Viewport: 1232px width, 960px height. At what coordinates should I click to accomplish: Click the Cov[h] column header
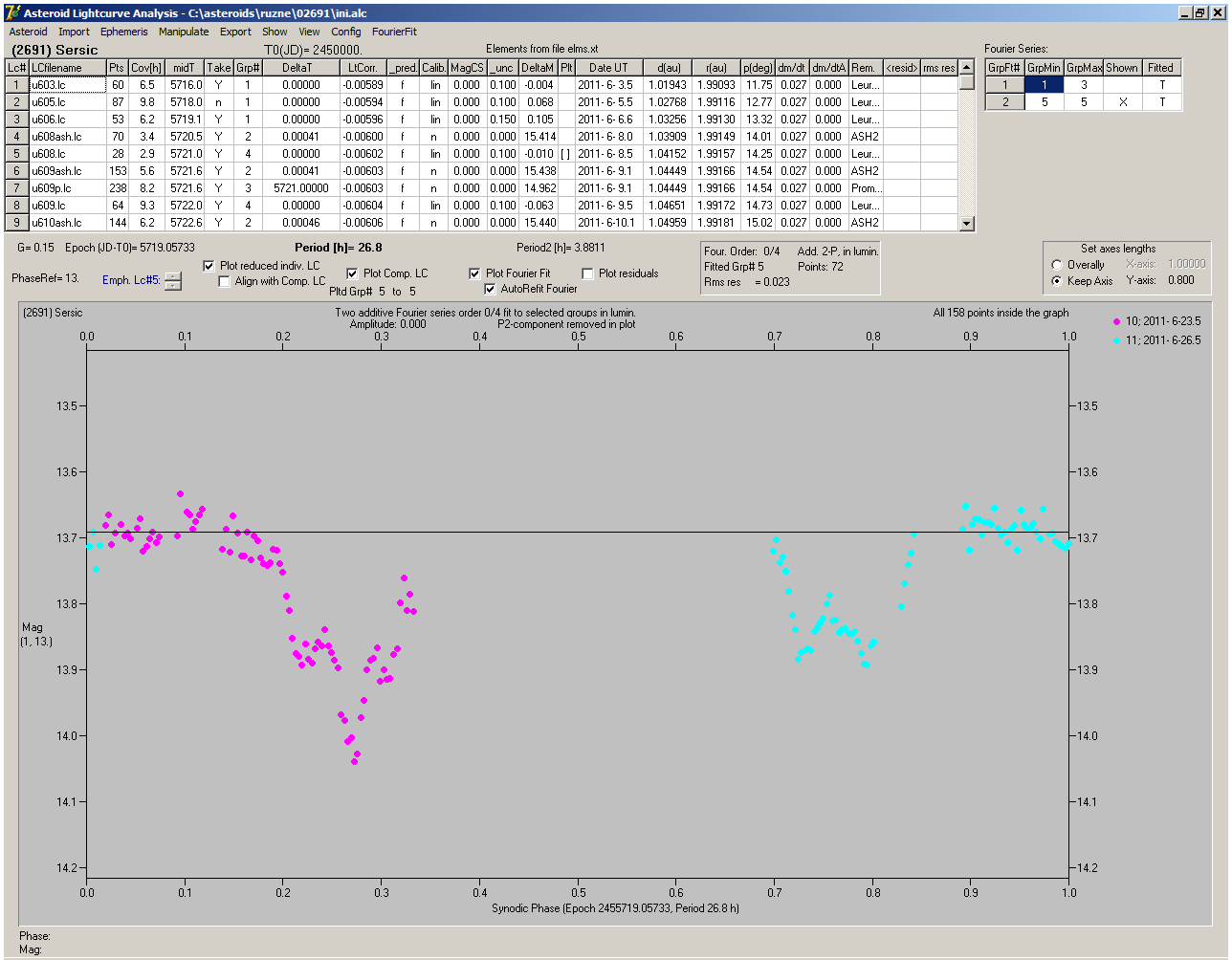[146, 68]
